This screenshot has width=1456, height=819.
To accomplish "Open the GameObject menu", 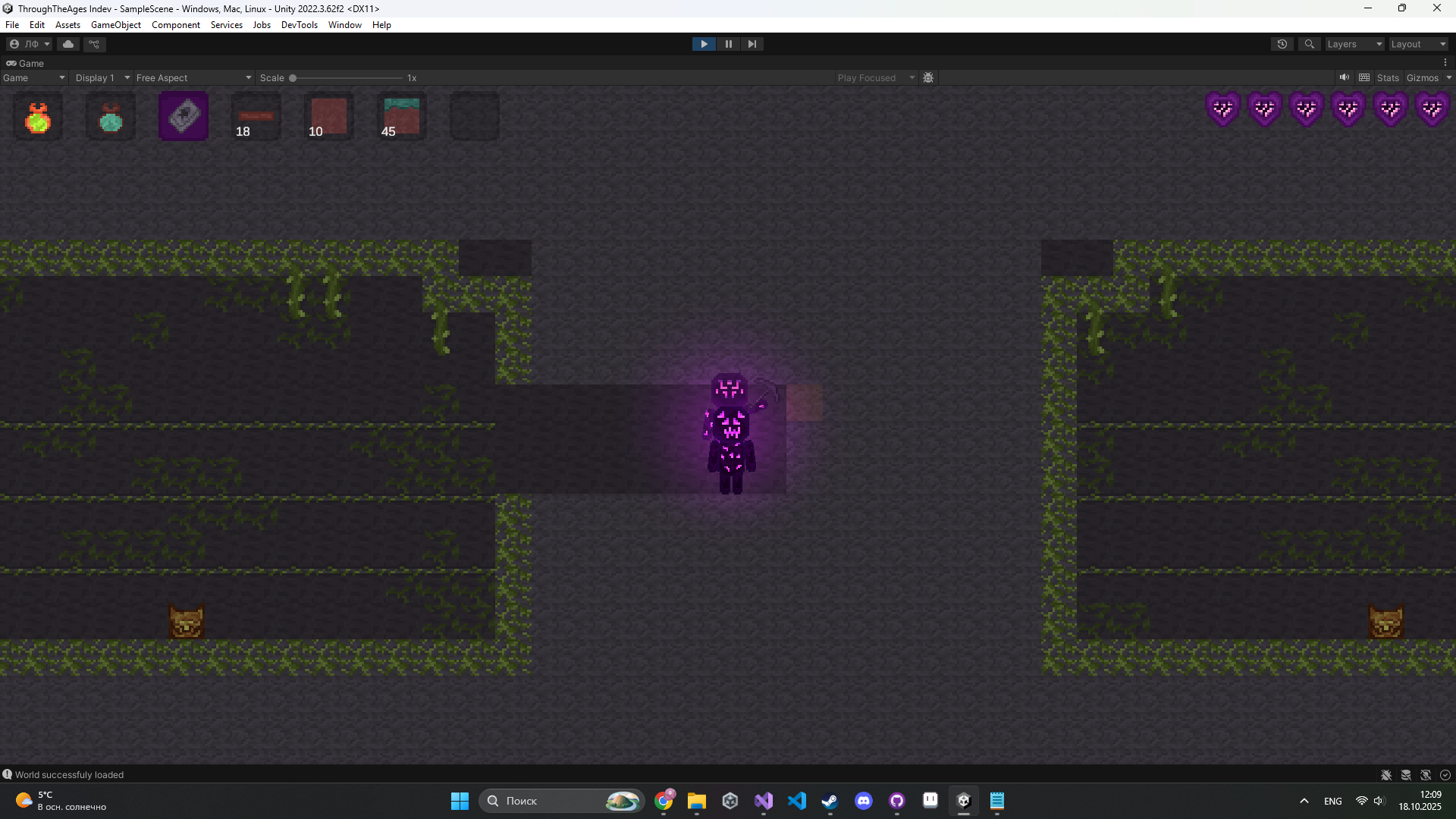I will [x=116, y=25].
